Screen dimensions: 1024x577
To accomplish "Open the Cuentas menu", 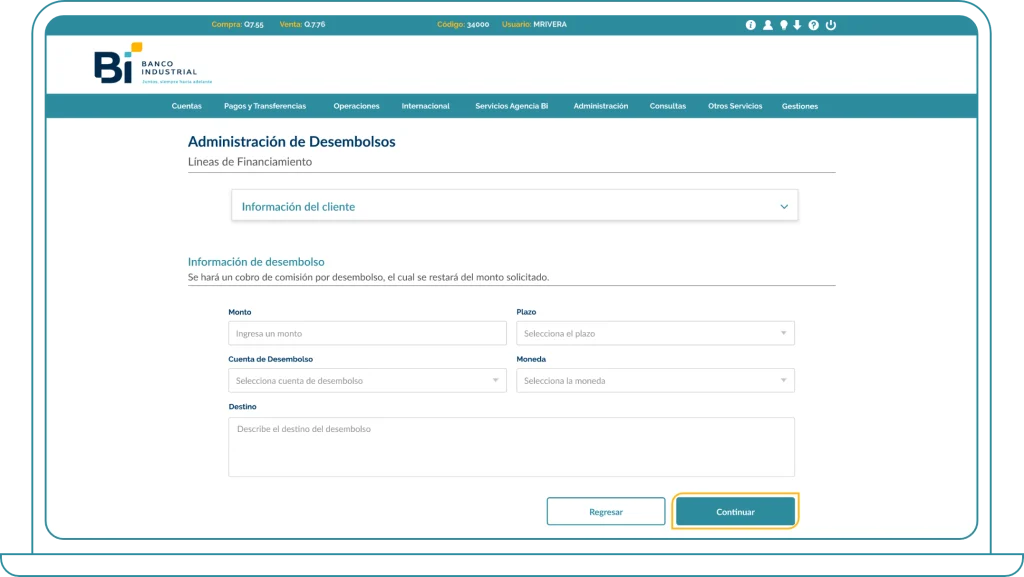I will click(x=186, y=106).
